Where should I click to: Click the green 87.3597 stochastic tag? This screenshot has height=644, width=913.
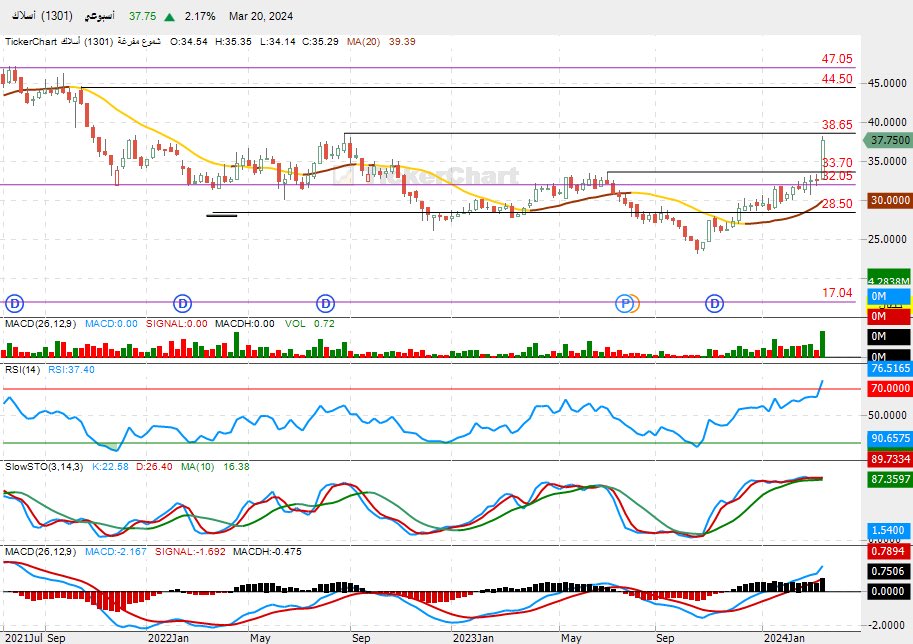[x=890, y=479]
